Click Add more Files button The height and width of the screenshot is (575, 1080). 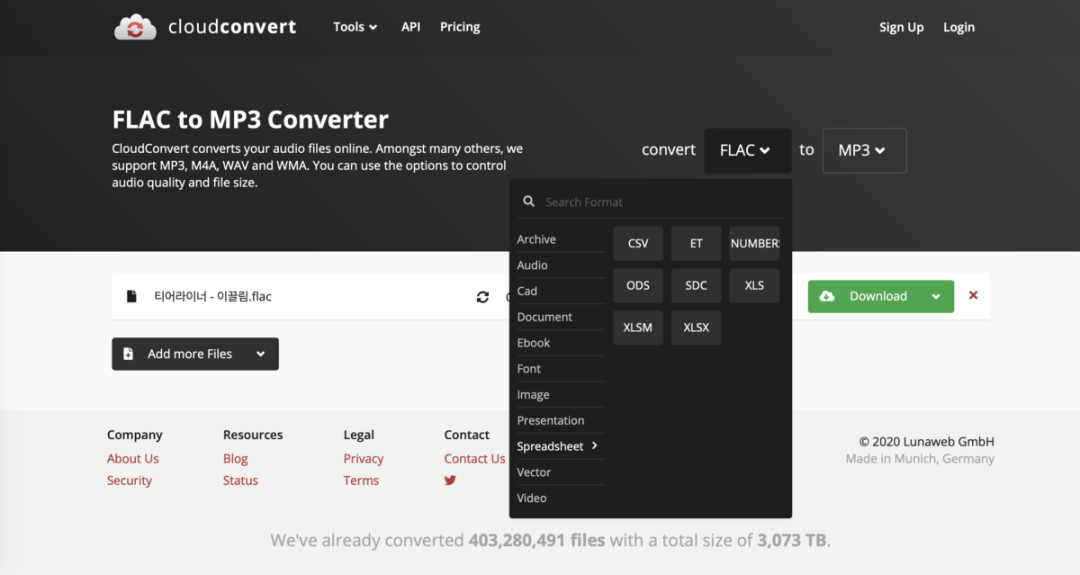pos(195,354)
